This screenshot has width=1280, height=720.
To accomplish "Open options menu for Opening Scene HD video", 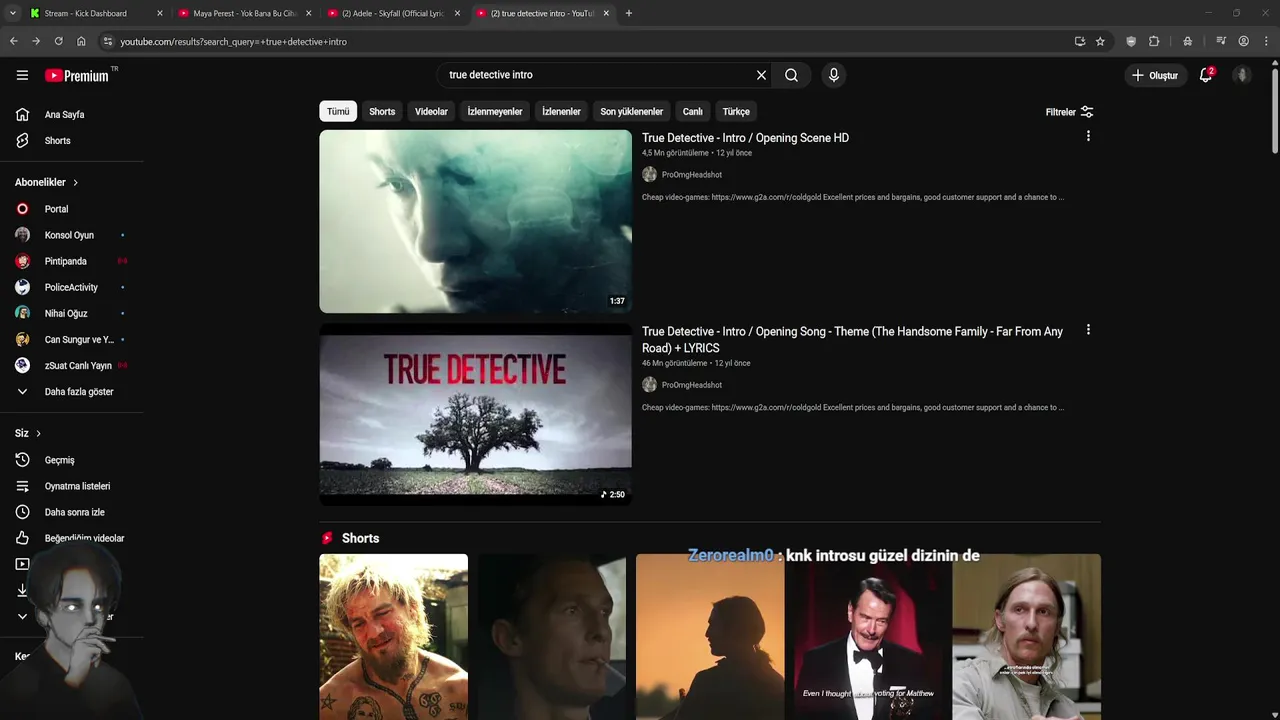I will 1088,136.
